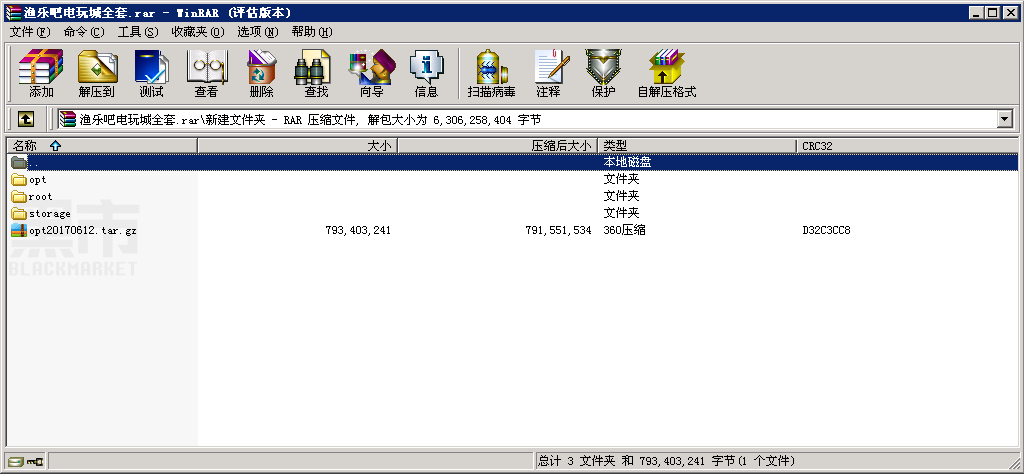Open the 文件(F) menu
Screen dimensions: 1024x474
tap(30, 32)
